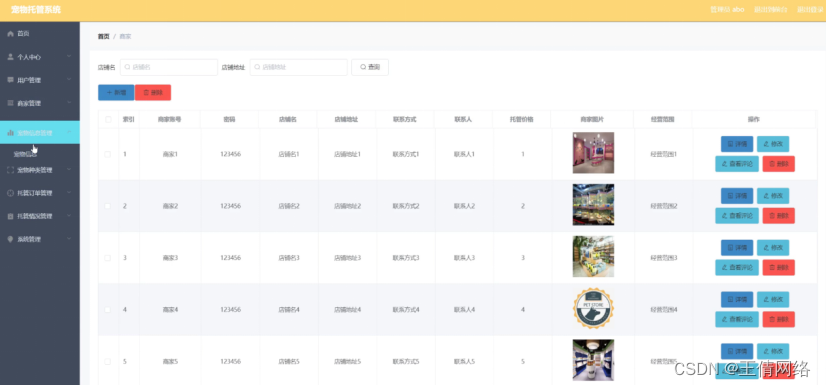
Task: Click the red 删除 button in row 商家2
Action: (x=779, y=216)
